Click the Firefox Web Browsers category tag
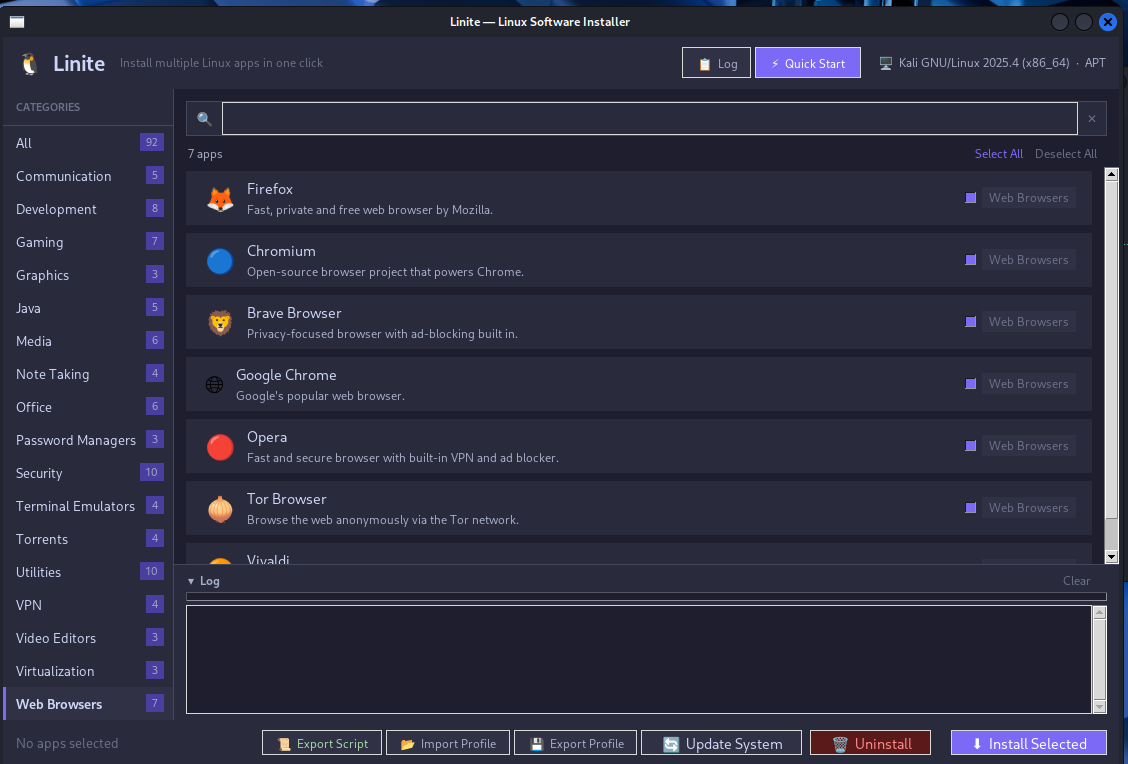The width and height of the screenshot is (1128, 764). pos(1028,198)
